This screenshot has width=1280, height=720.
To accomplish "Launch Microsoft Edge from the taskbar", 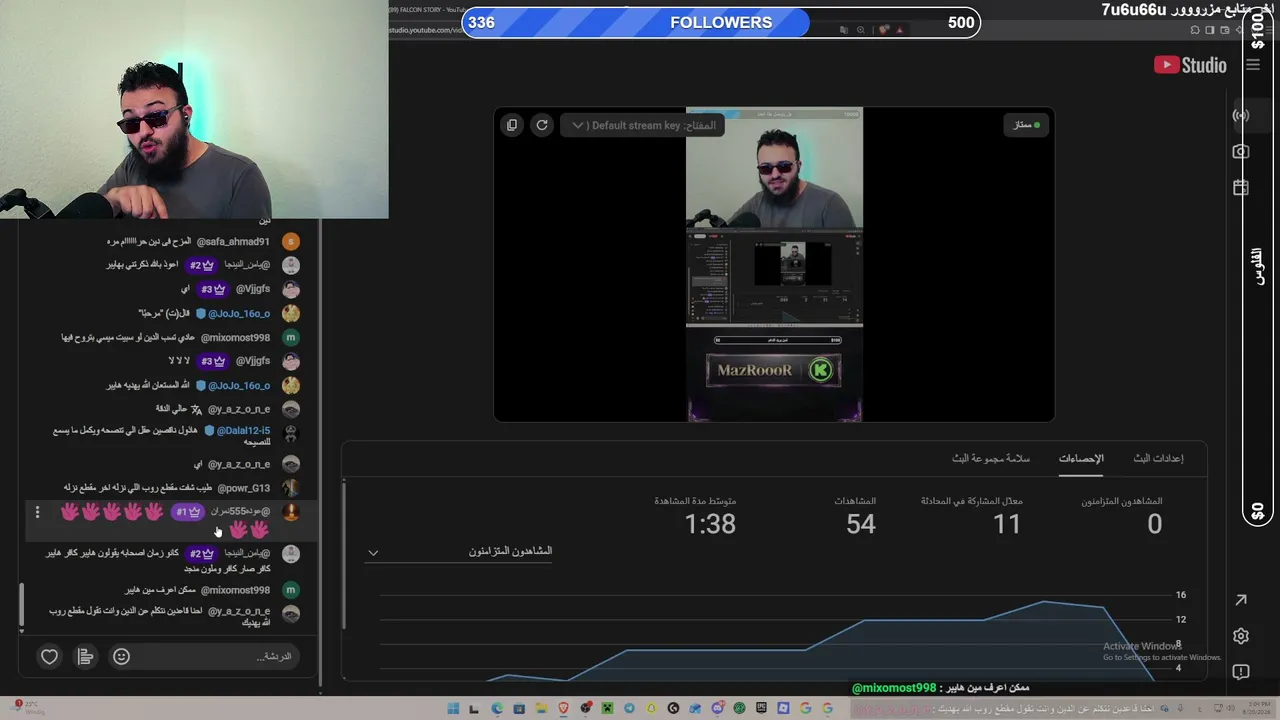I will point(497,709).
